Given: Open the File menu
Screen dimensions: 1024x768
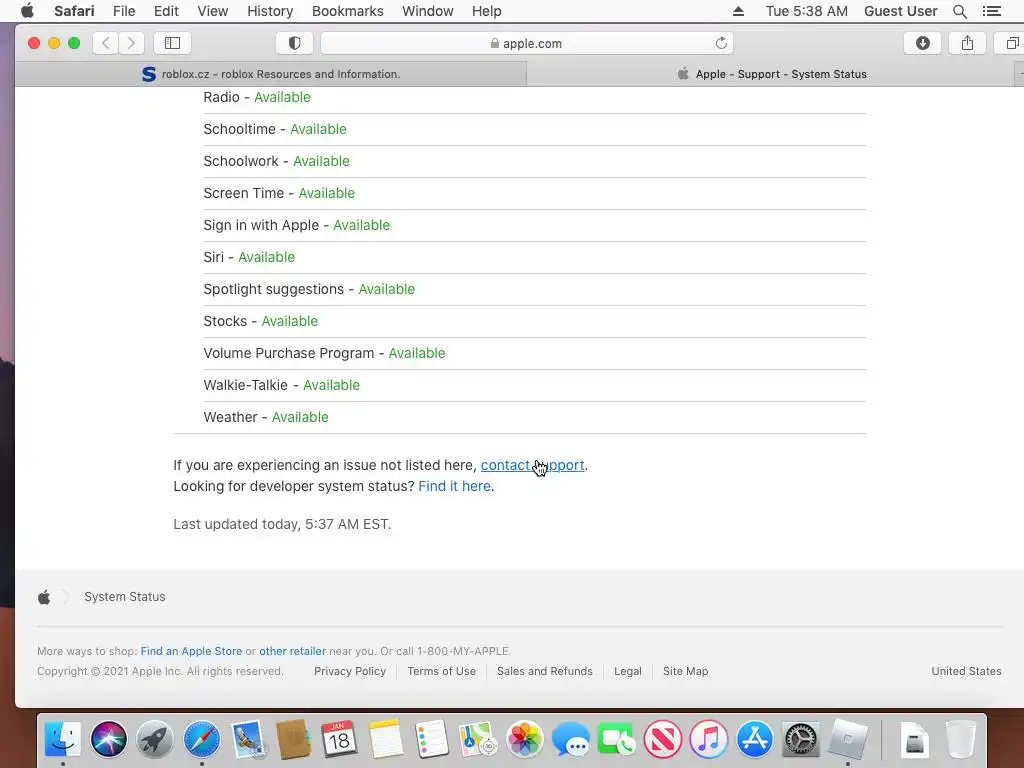Looking at the screenshot, I should click(x=123, y=11).
